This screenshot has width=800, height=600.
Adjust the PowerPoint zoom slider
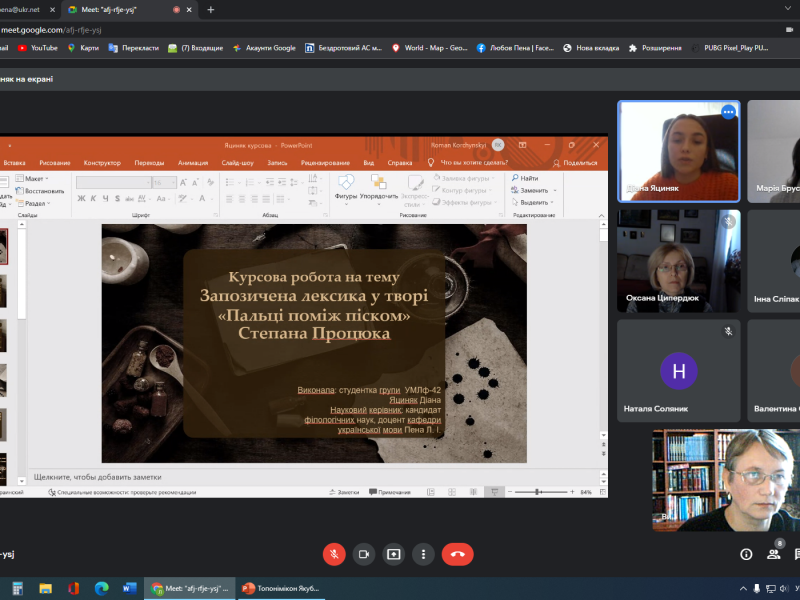[538, 492]
